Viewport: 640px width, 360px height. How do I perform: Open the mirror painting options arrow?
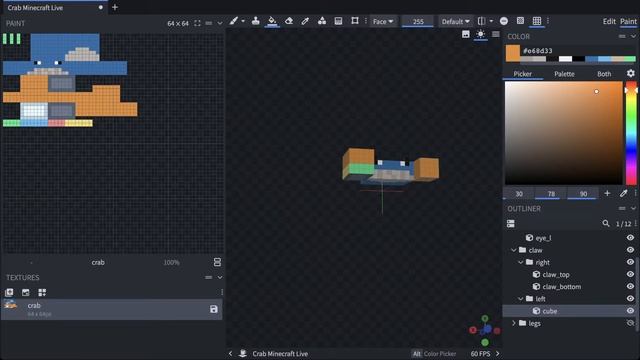(x=491, y=21)
